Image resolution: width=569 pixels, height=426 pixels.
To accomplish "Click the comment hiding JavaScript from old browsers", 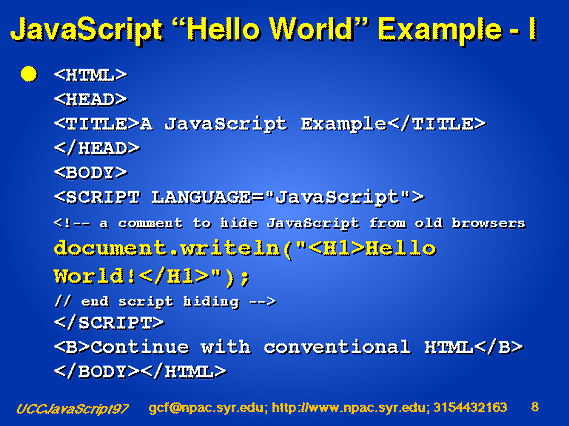I will pyautogui.click(x=290, y=223).
